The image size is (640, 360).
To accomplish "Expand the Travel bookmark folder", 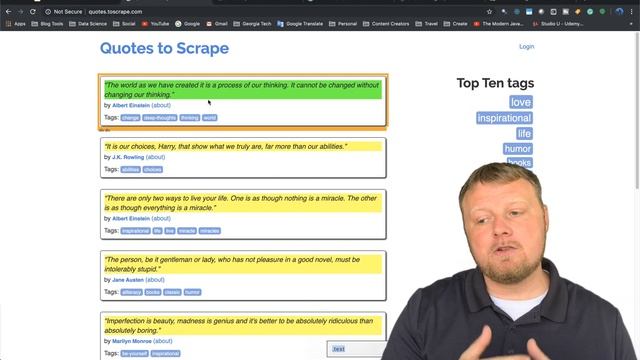I will tap(427, 24).
